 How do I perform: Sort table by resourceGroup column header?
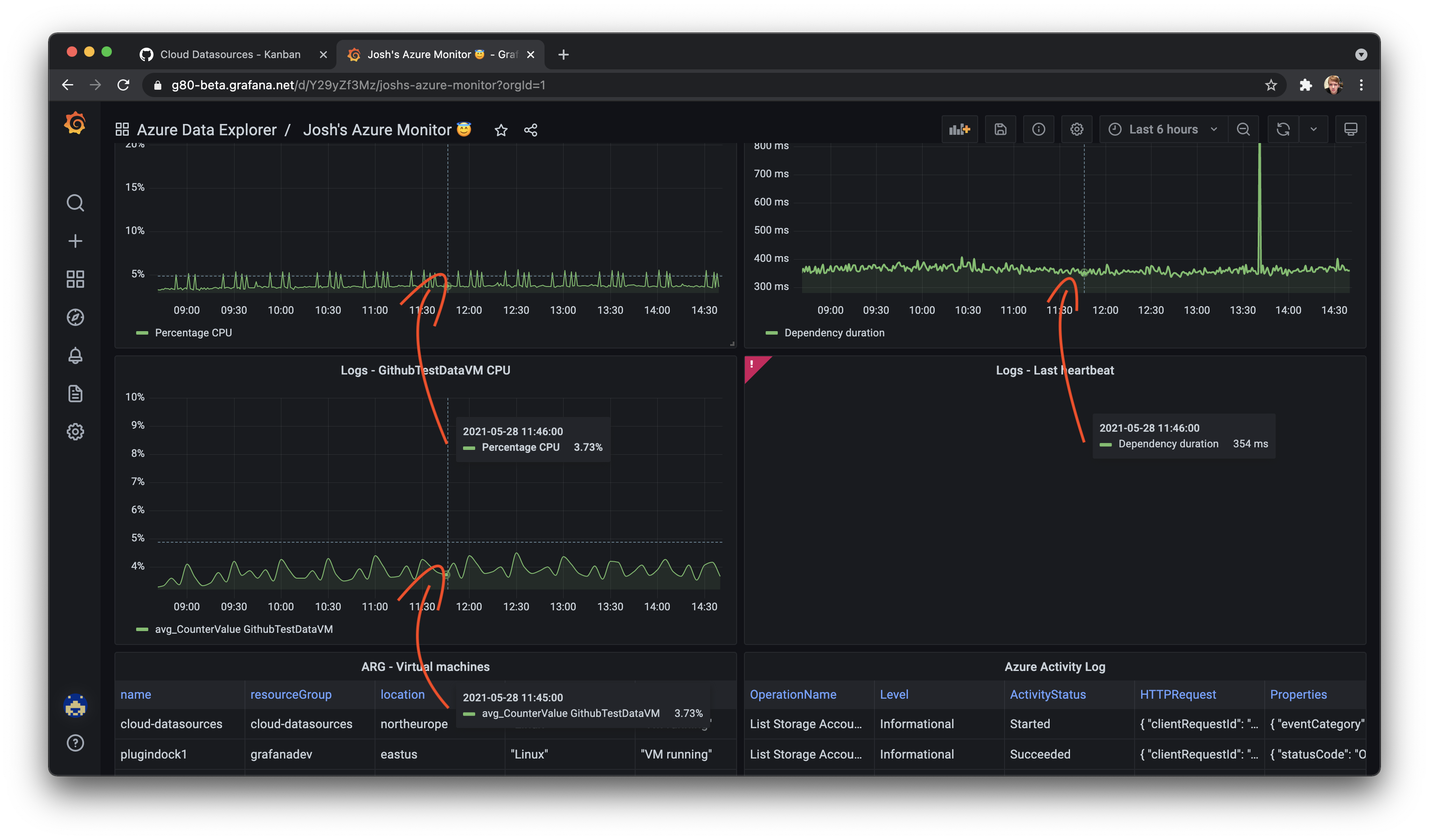(x=291, y=694)
